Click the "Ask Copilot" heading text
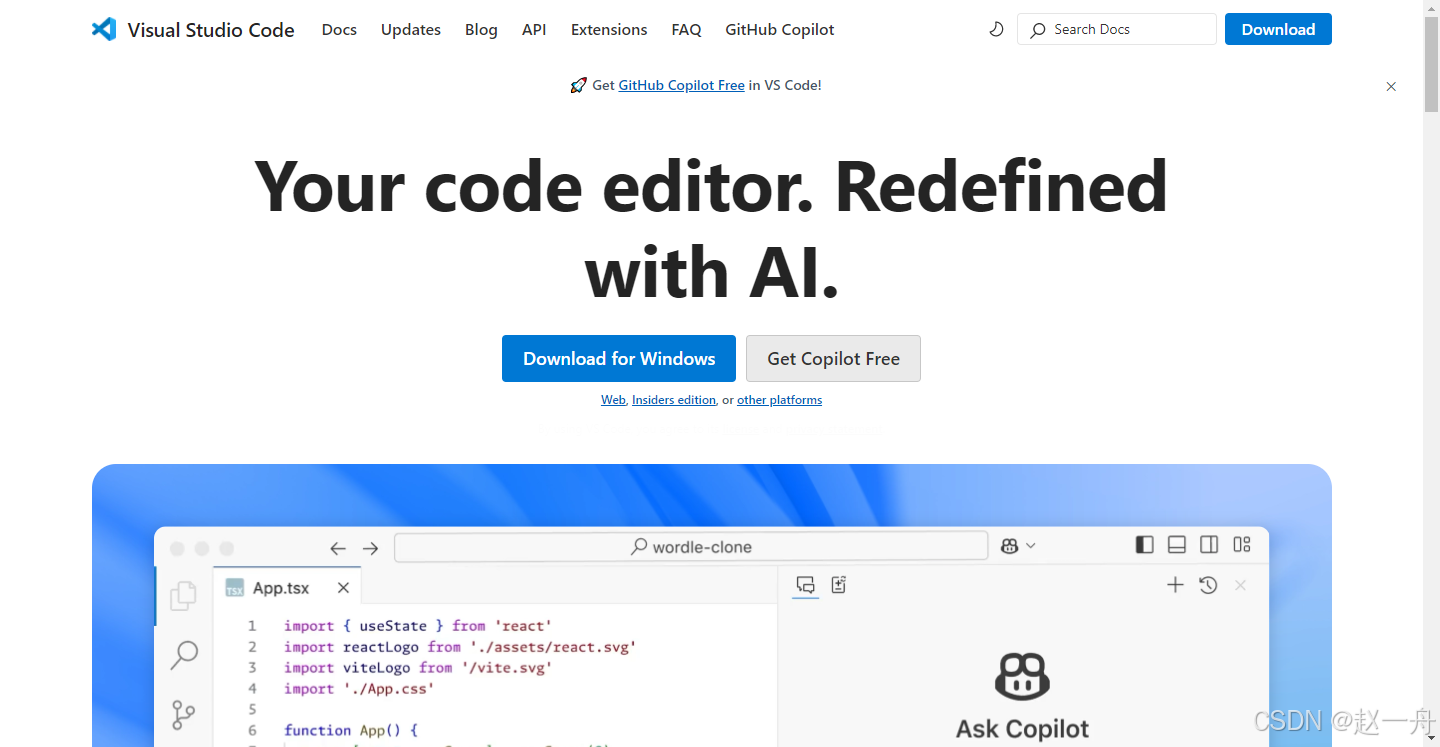Screen dimensions: 1440x747 [1022, 729]
